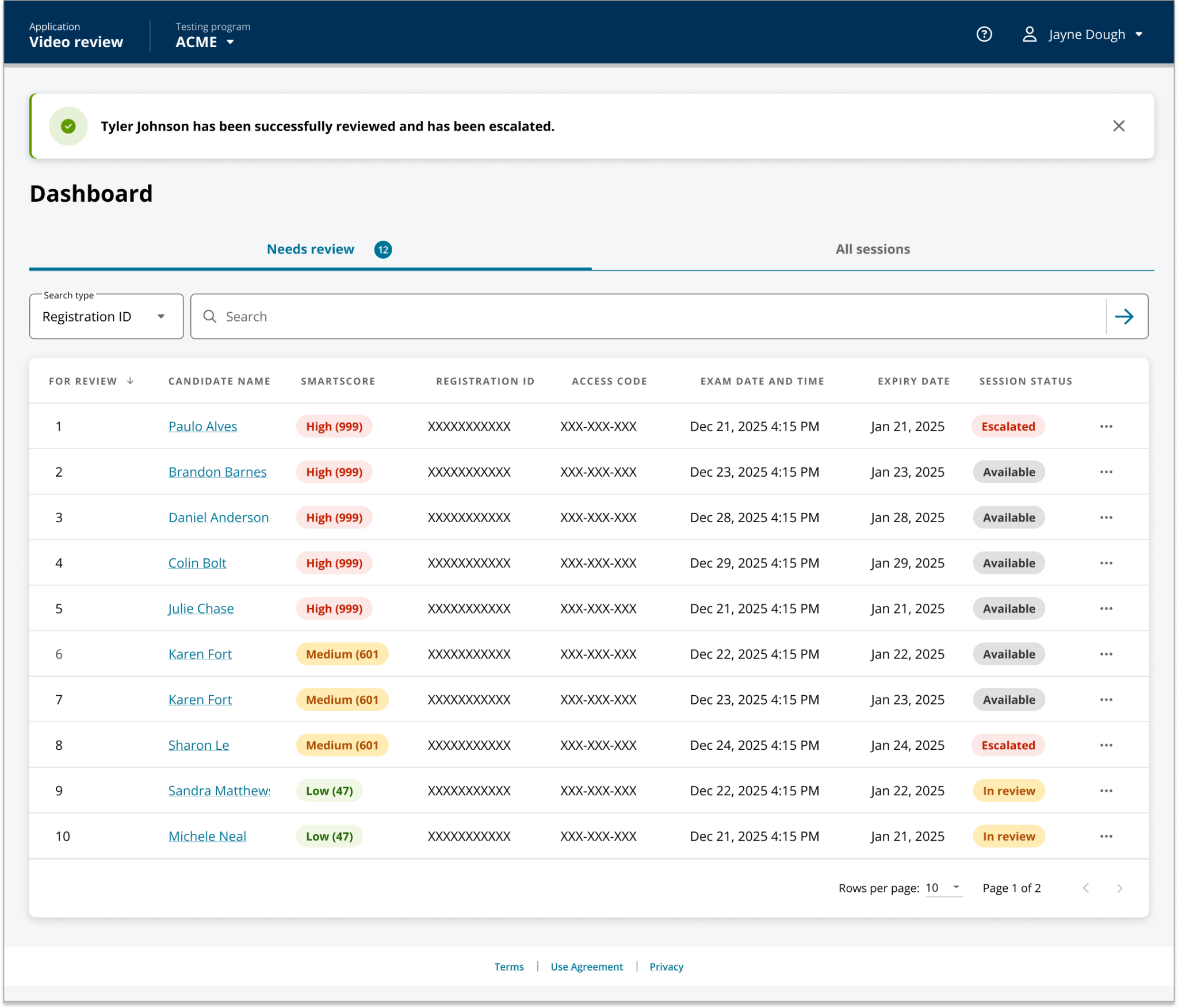Click the Needs review count badge 12
Screen dimensions: 1178x1008
click(383, 250)
